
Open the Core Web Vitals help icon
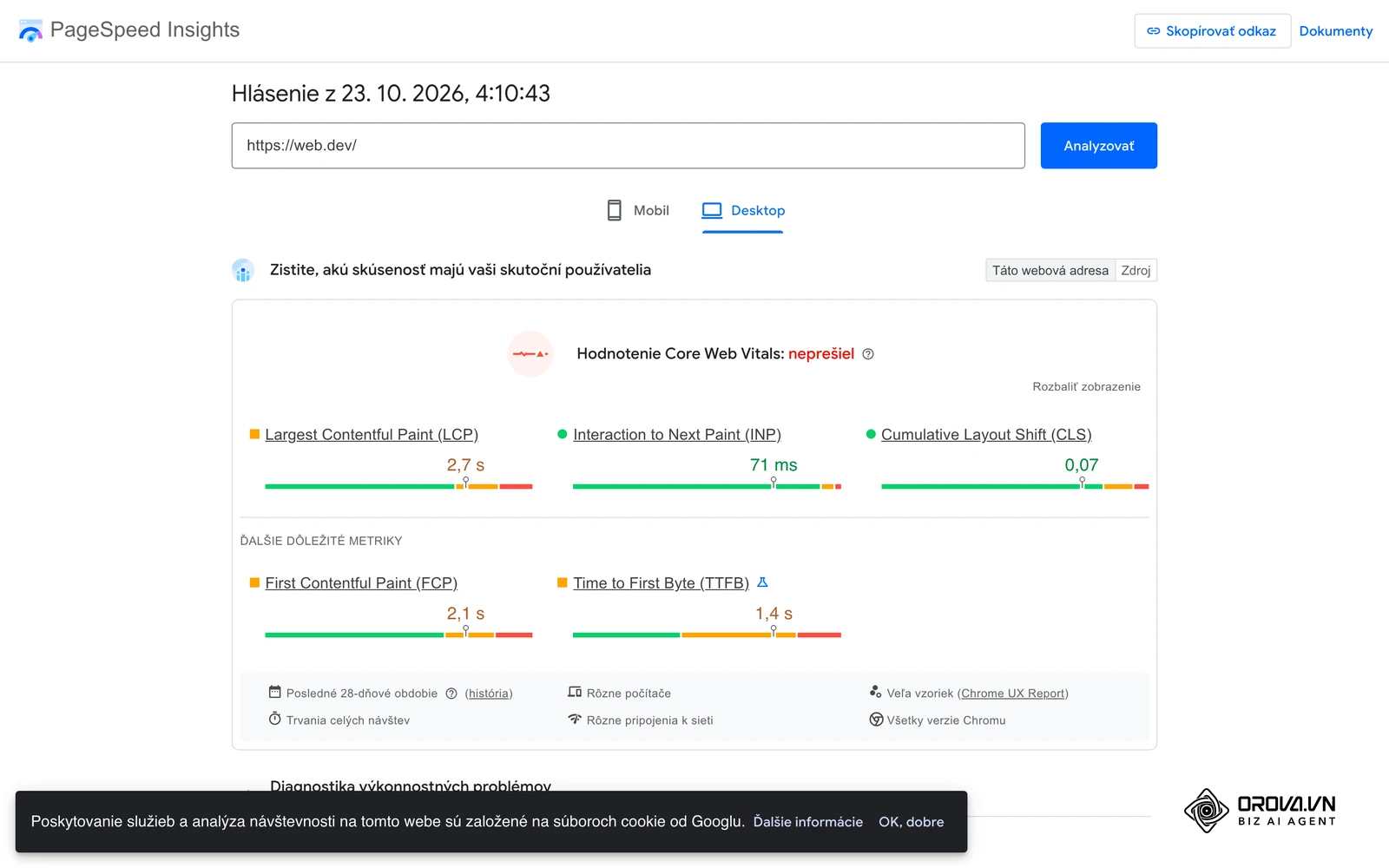tap(868, 354)
